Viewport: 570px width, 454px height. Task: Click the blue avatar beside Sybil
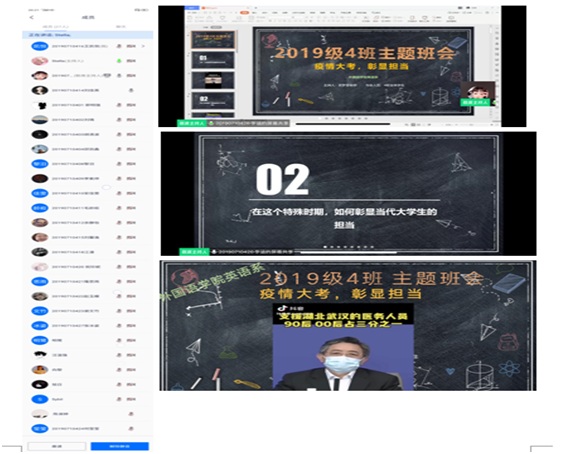pos(40,399)
